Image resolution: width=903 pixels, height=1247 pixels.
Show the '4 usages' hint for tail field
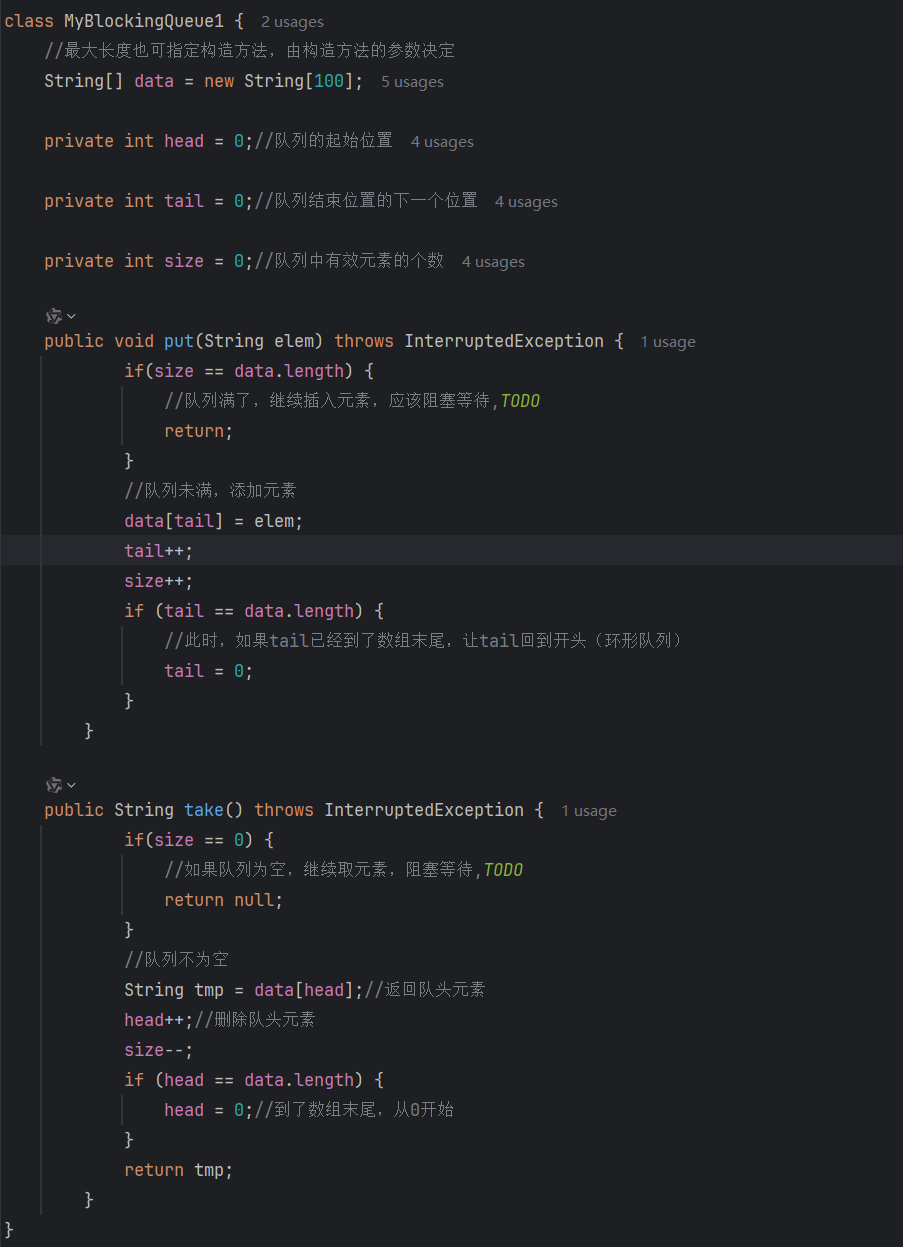526,201
